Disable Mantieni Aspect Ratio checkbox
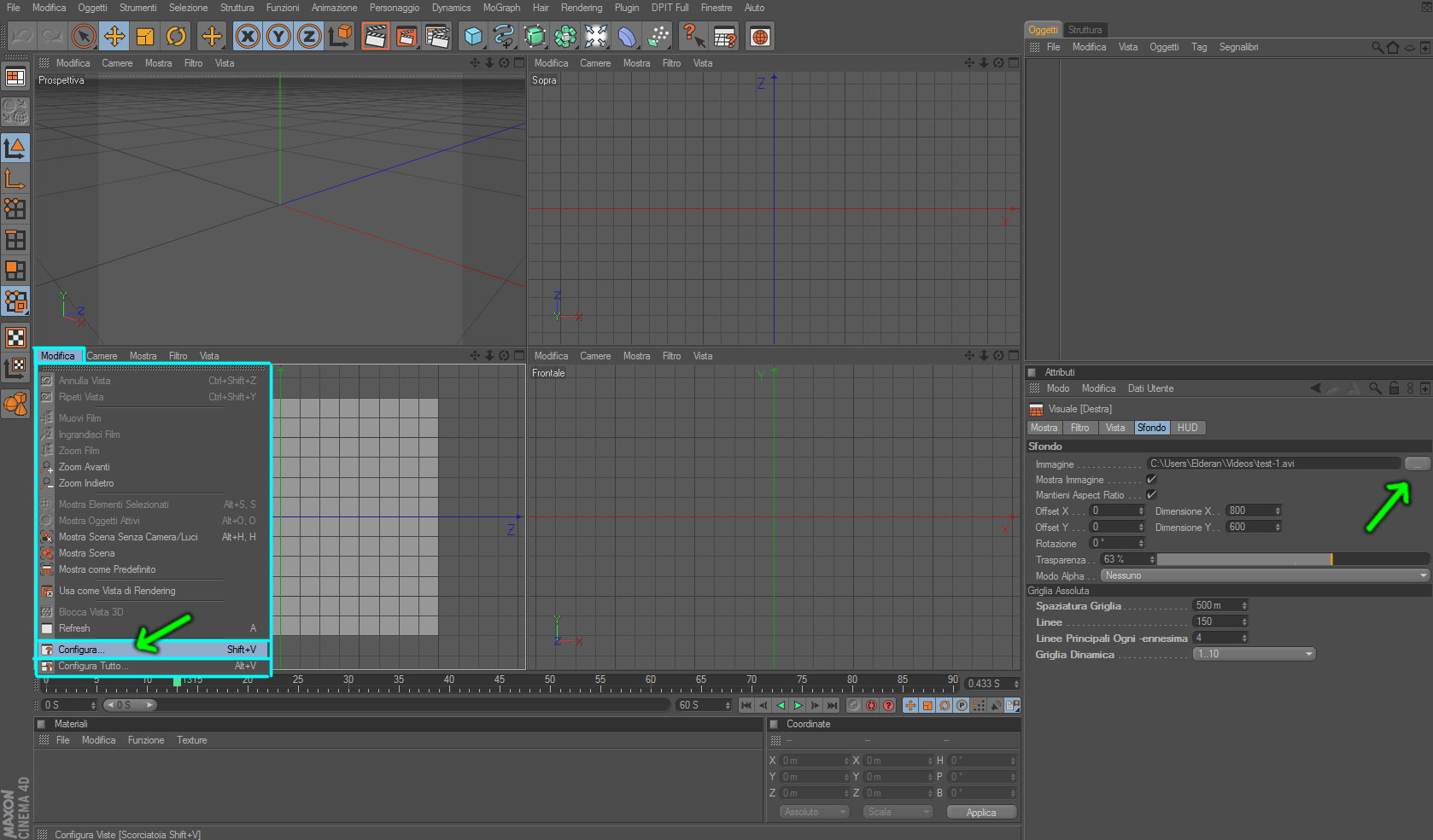This screenshot has width=1433, height=840. pyautogui.click(x=1151, y=495)
